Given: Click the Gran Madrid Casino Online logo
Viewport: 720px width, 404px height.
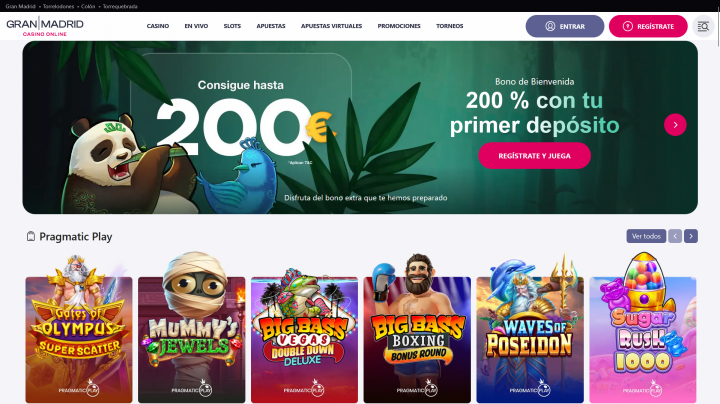Looking at the screenshot, I should click(x=45, y=26).
